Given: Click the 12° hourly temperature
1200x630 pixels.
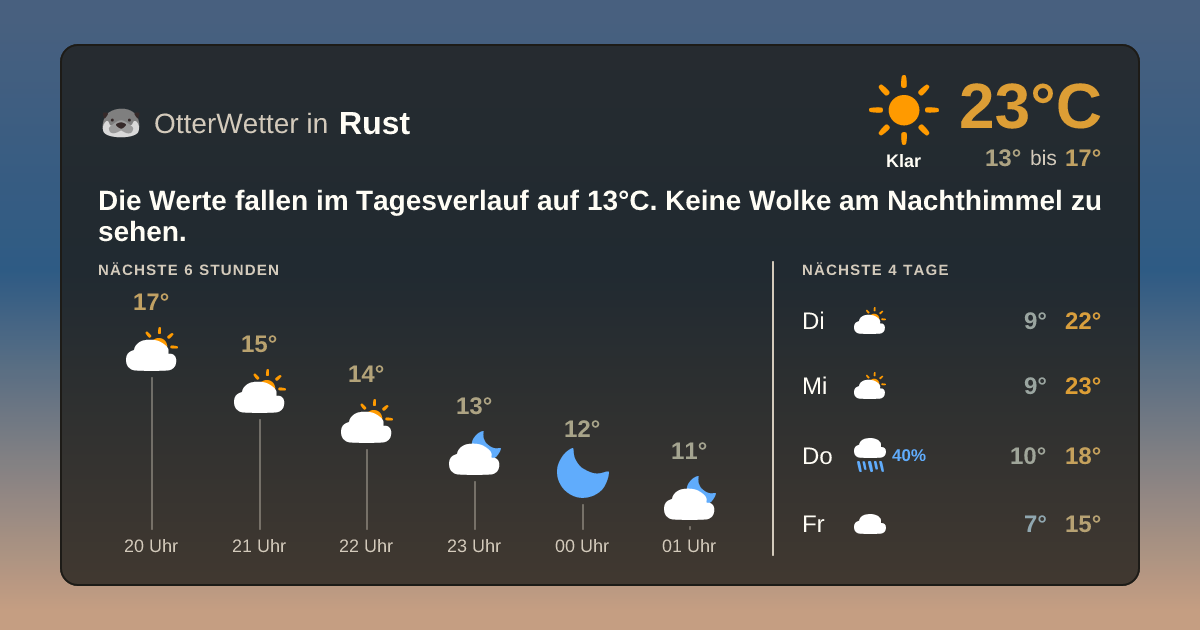Looking at the screenshot, I should click(582, 429).
